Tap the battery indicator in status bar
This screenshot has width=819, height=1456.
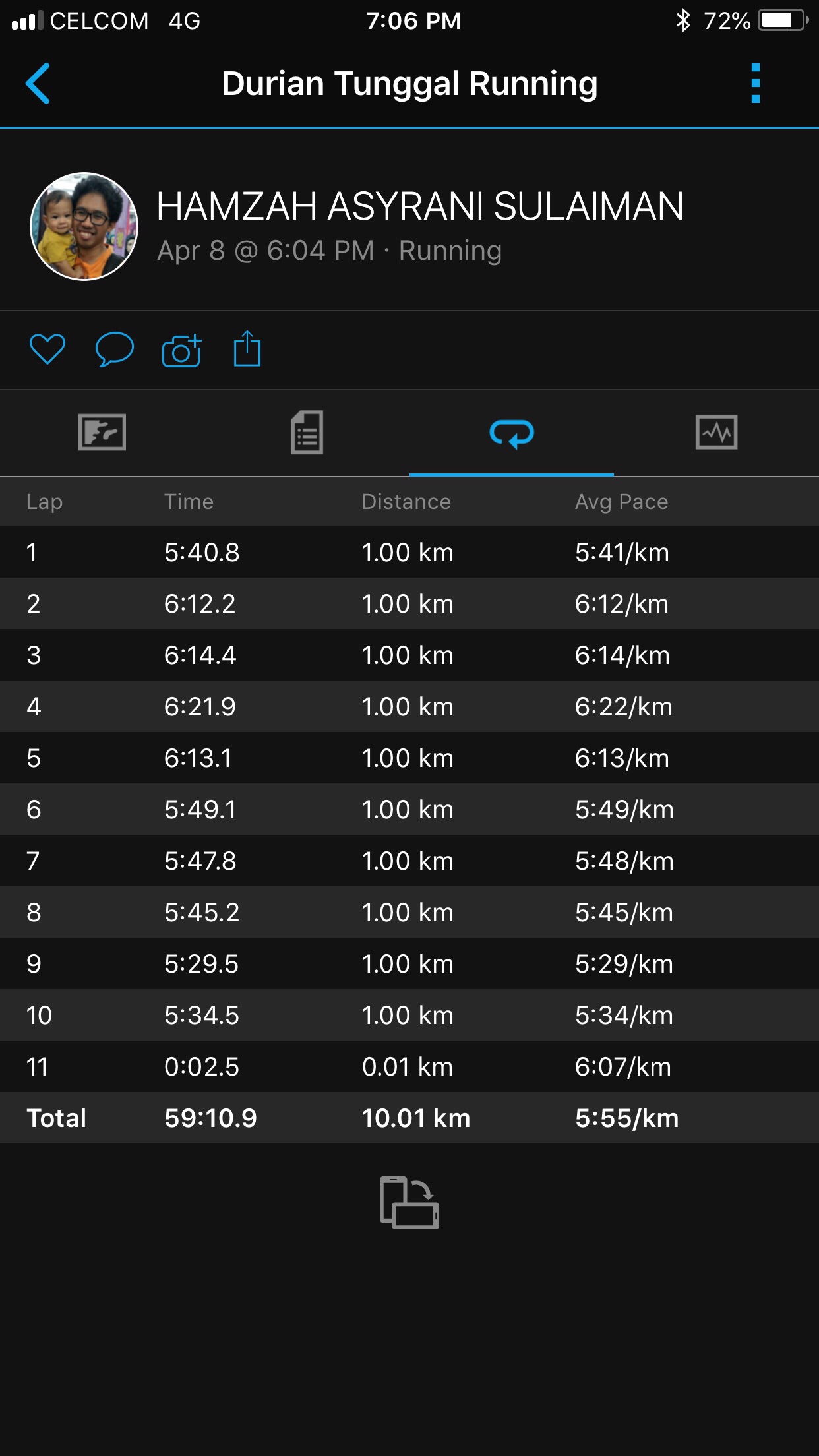[782, 20]
